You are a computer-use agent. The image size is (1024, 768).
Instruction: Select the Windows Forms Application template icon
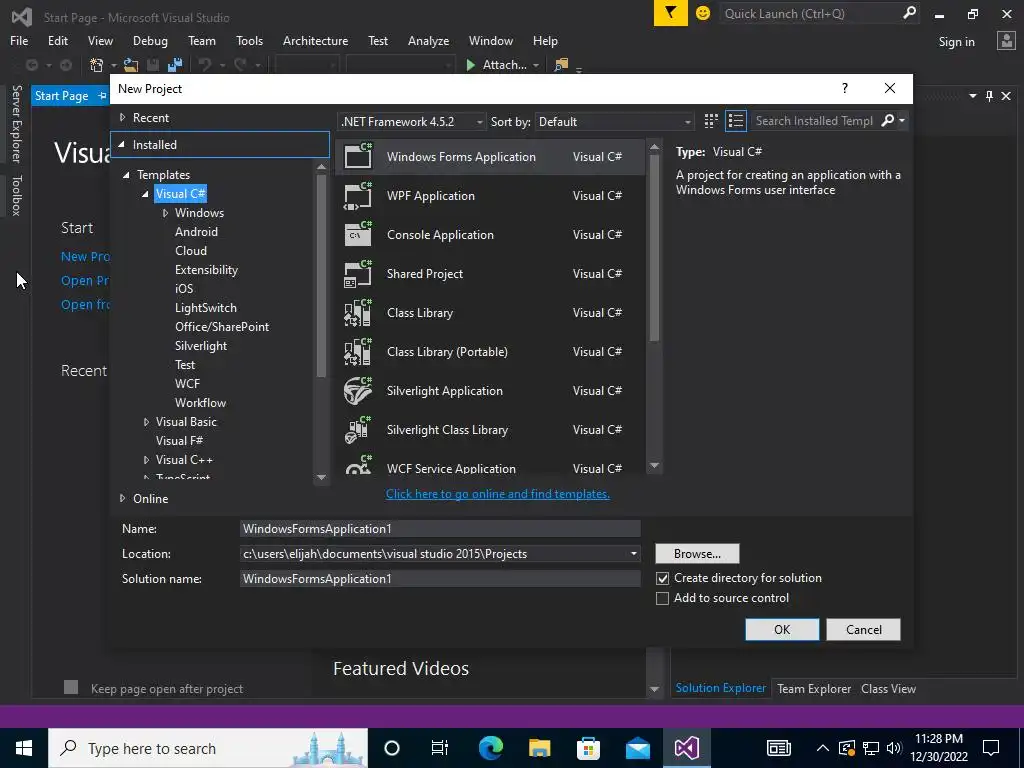[x=358, y=156]
